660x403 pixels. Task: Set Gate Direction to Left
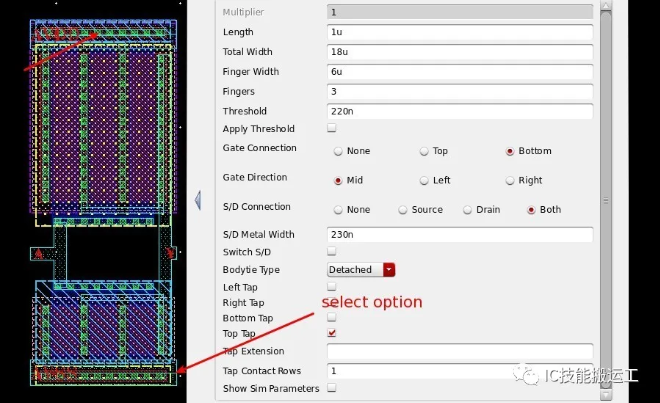[424, 181]
